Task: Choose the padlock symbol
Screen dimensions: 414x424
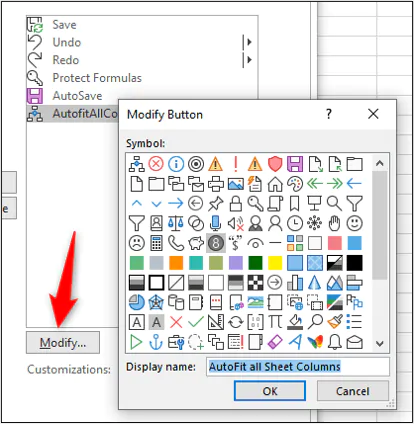Action: 236,203
